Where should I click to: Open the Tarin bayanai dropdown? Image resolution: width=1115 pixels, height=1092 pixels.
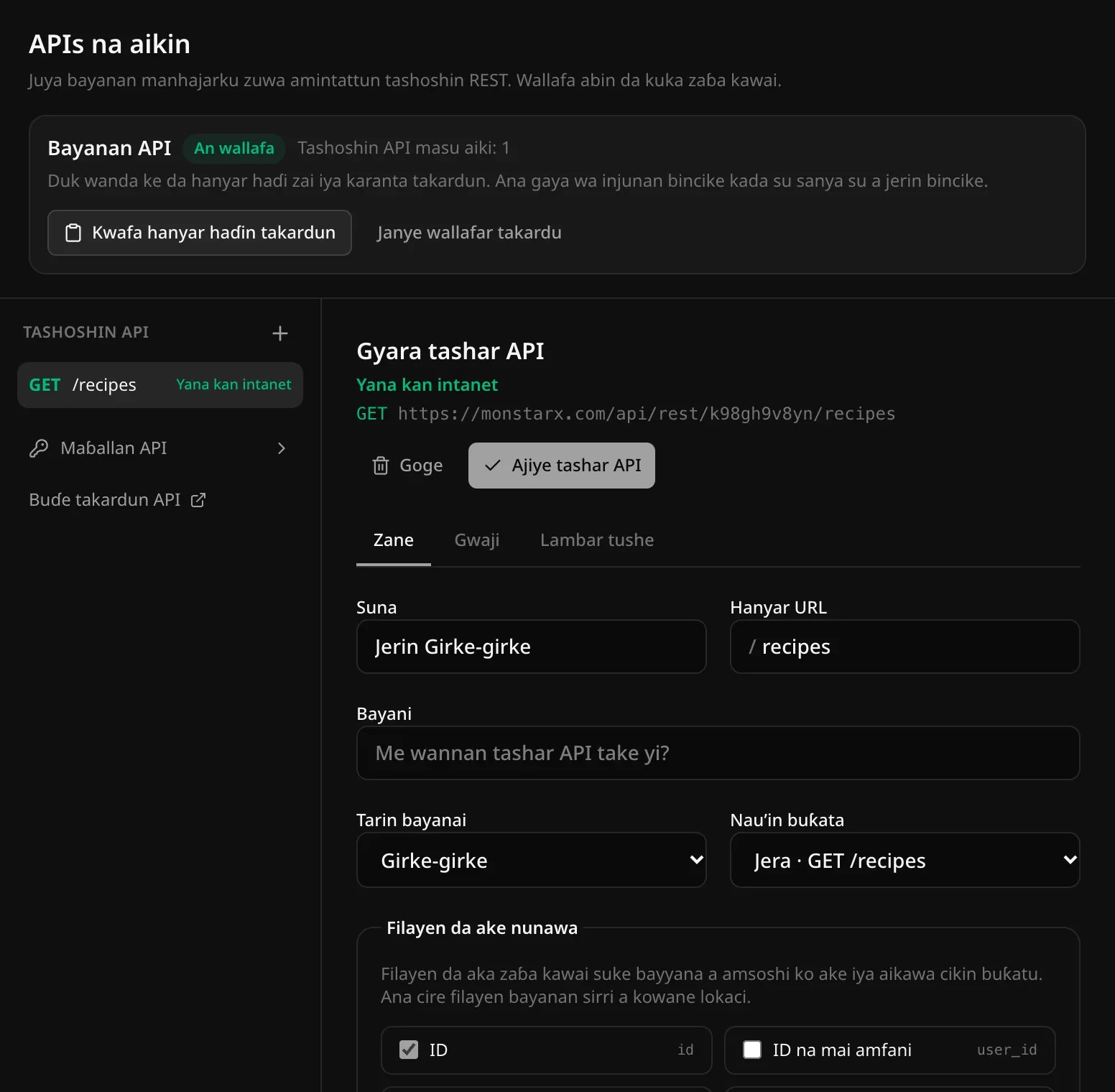(x=532, y=860)
